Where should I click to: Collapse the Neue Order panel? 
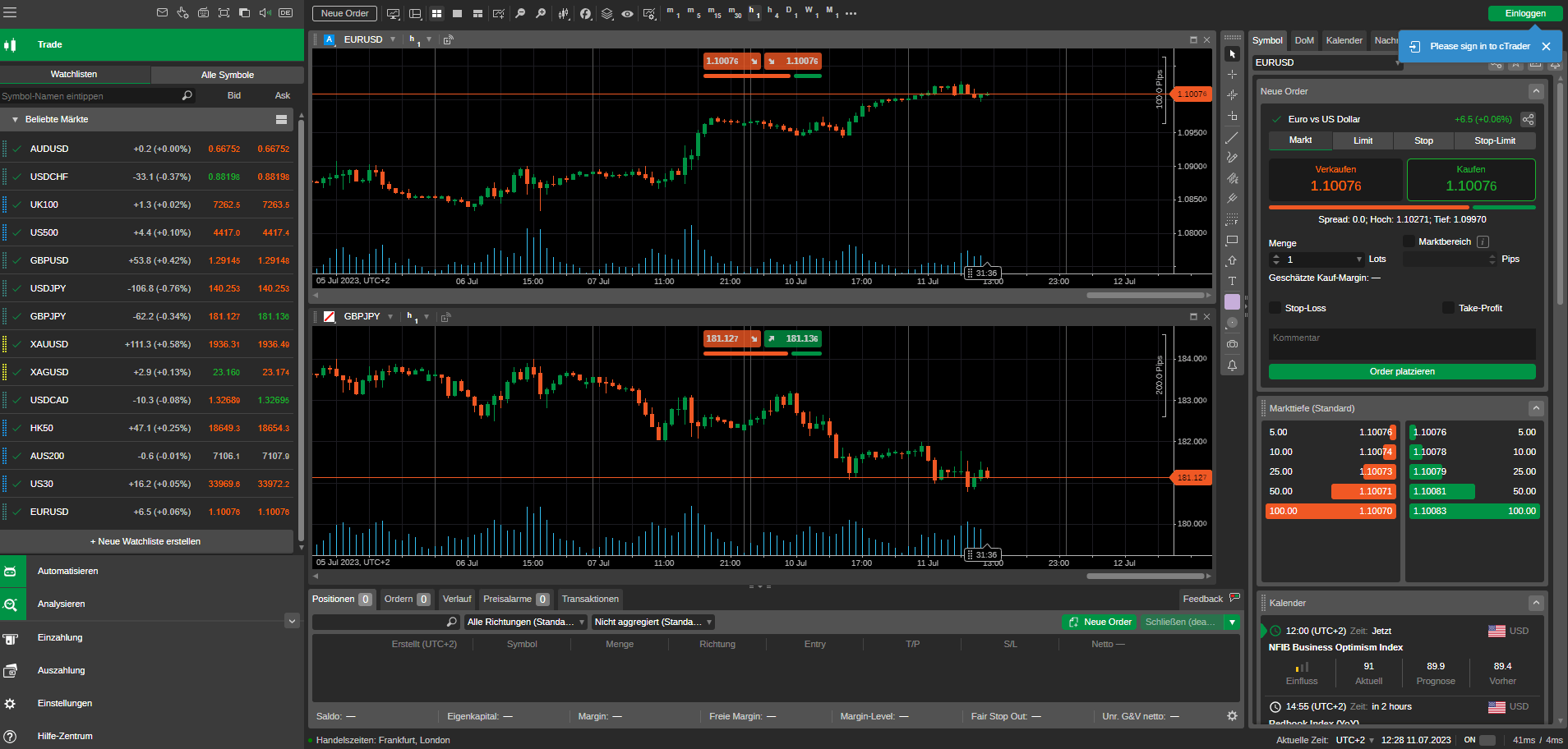point(1535,91)
